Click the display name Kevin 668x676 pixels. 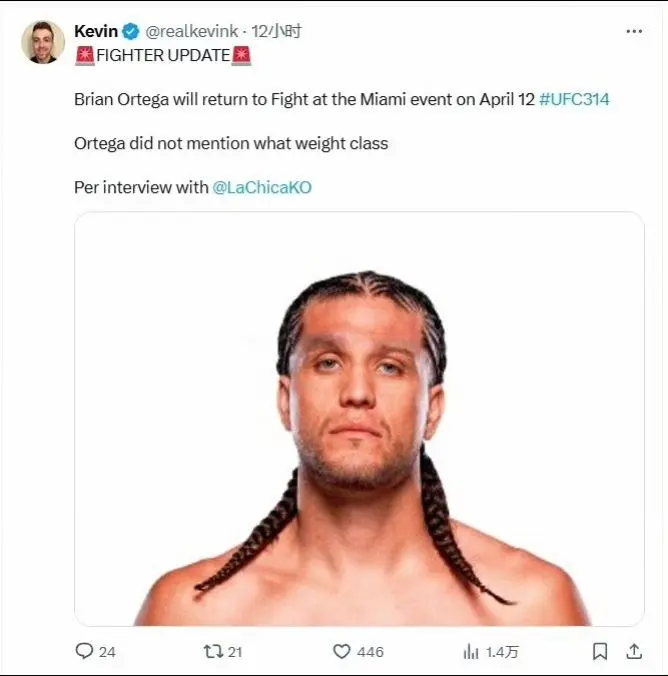(96, 31)
